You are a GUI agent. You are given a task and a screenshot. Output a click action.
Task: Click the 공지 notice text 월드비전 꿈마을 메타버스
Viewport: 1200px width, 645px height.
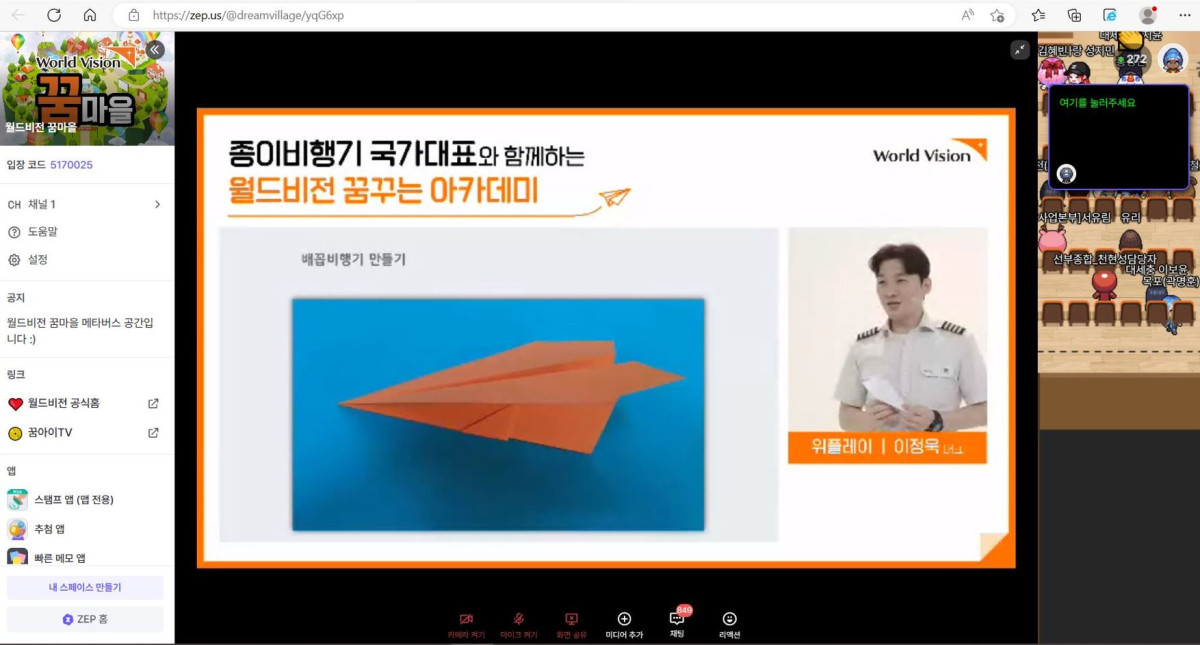[x=80, y=330]
